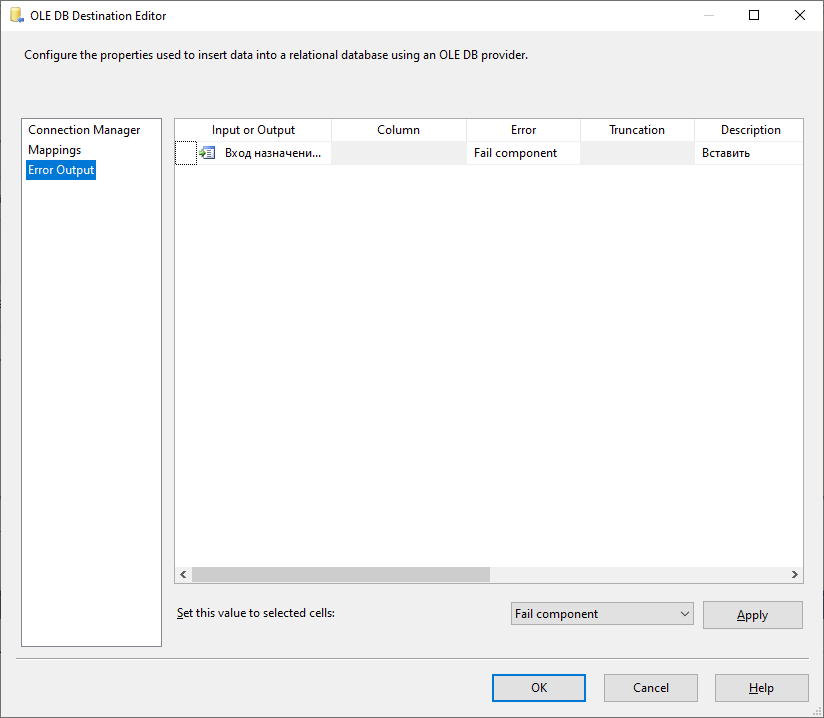Click the OLE DB Destination icon in title bar
Screen dimensions: 824x718
point(13,14)
